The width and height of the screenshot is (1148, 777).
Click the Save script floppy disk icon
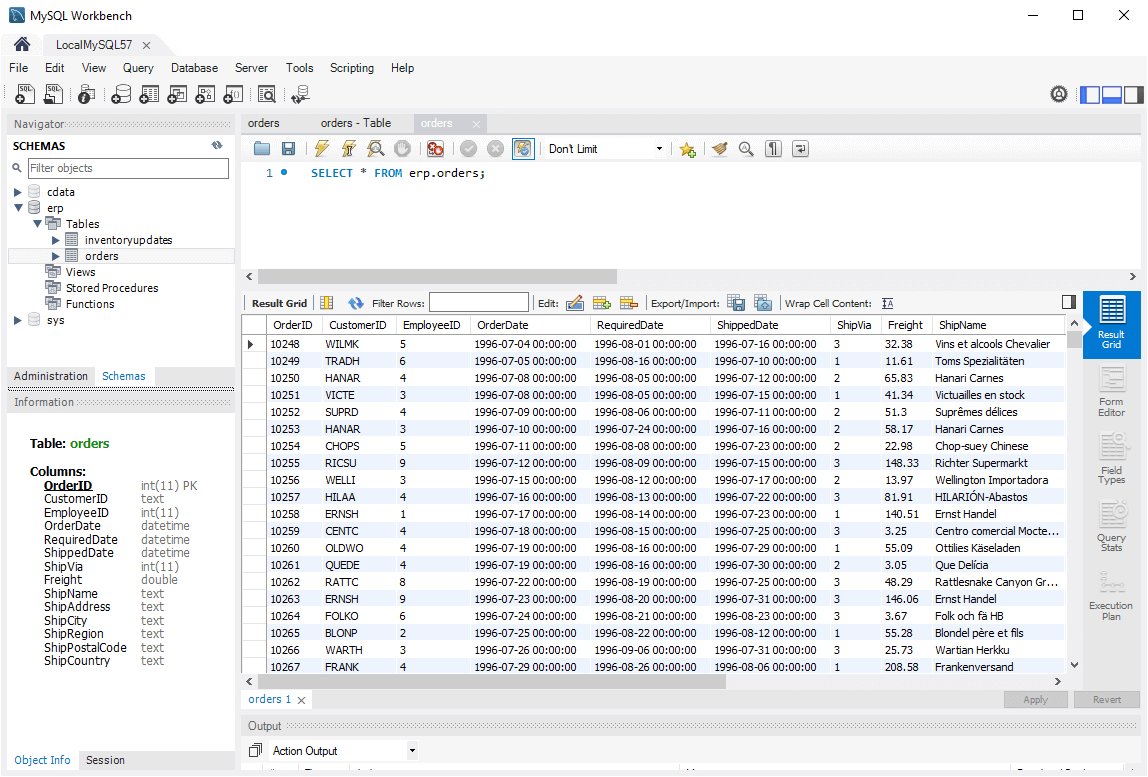288,149
